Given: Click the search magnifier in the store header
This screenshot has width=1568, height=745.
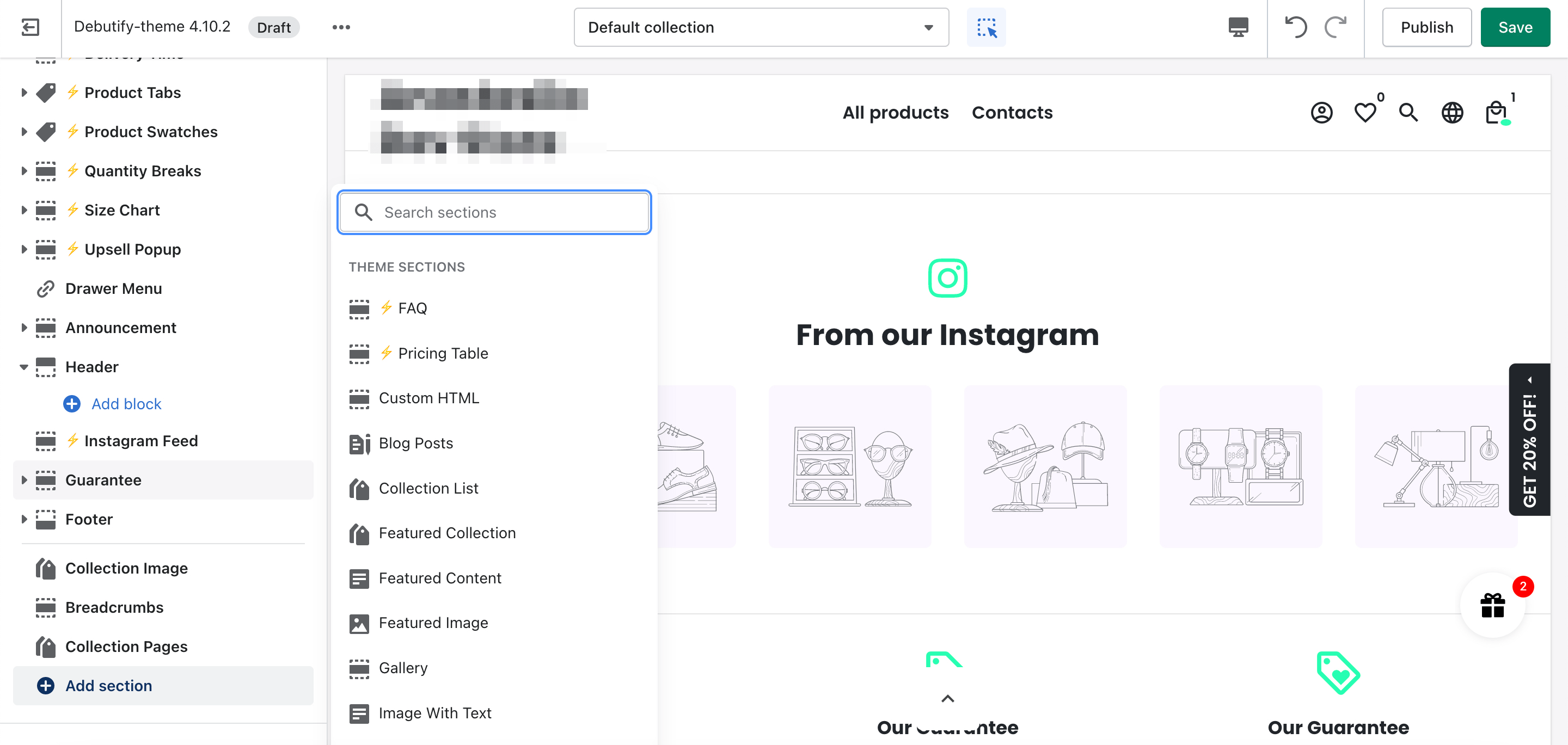Looking at the screenshot, I should (1408, 113).
